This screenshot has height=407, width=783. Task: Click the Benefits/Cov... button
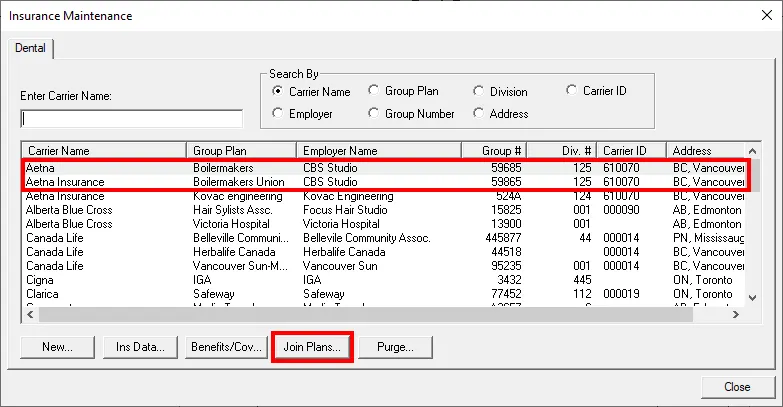[x=227, y=347]
